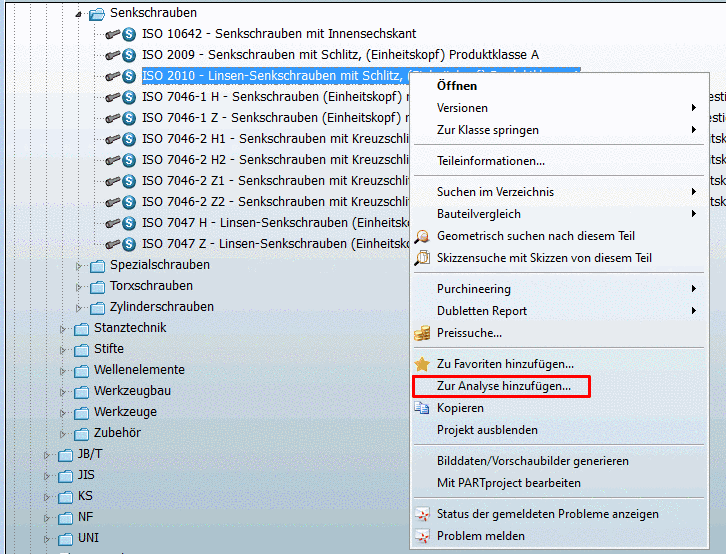Screen dimensions: 726x554
Task: Choose Öffnen from the context menu
Action: click(x=457, y=86)
